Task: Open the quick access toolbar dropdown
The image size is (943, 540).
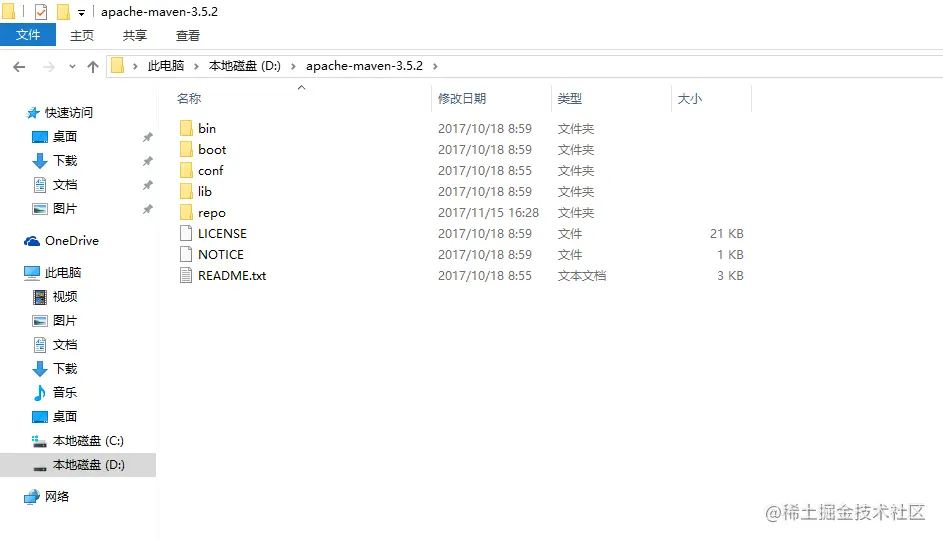Action: (81, 13)
